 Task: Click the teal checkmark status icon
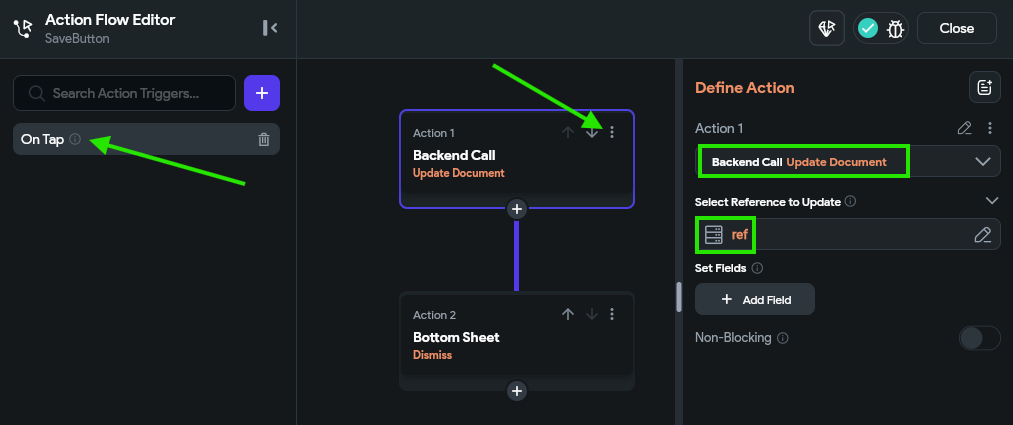[x=868, y=28]
